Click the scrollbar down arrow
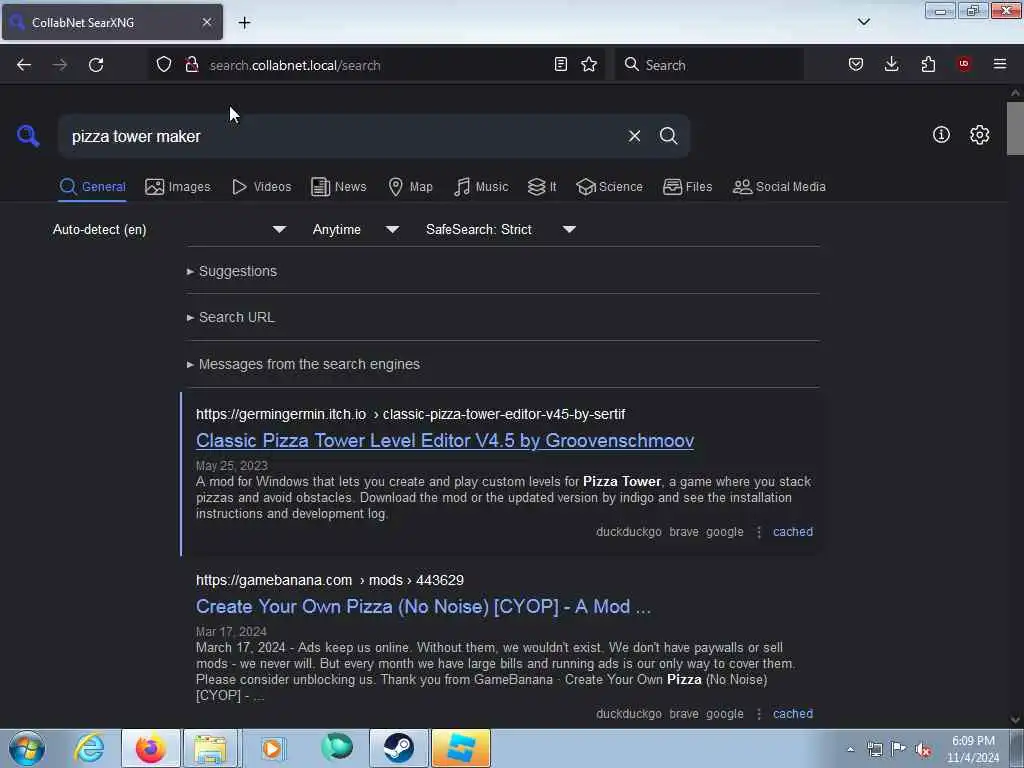The width and height of the screenshot is (1024, 768). click(1015, 720)
